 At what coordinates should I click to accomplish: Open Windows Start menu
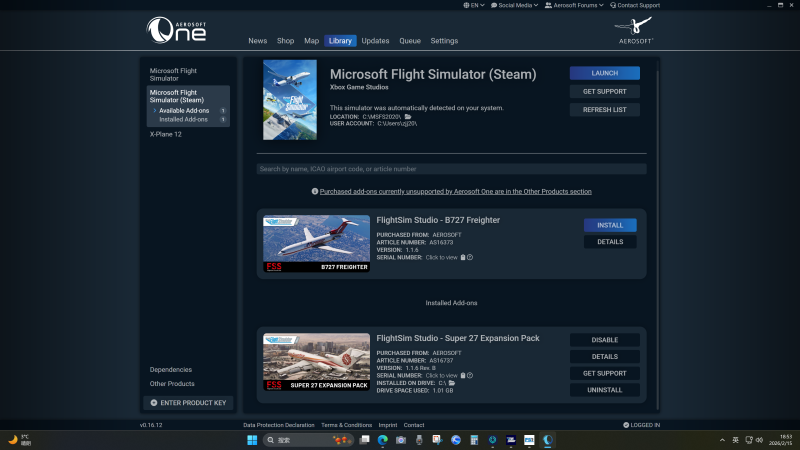252,440
